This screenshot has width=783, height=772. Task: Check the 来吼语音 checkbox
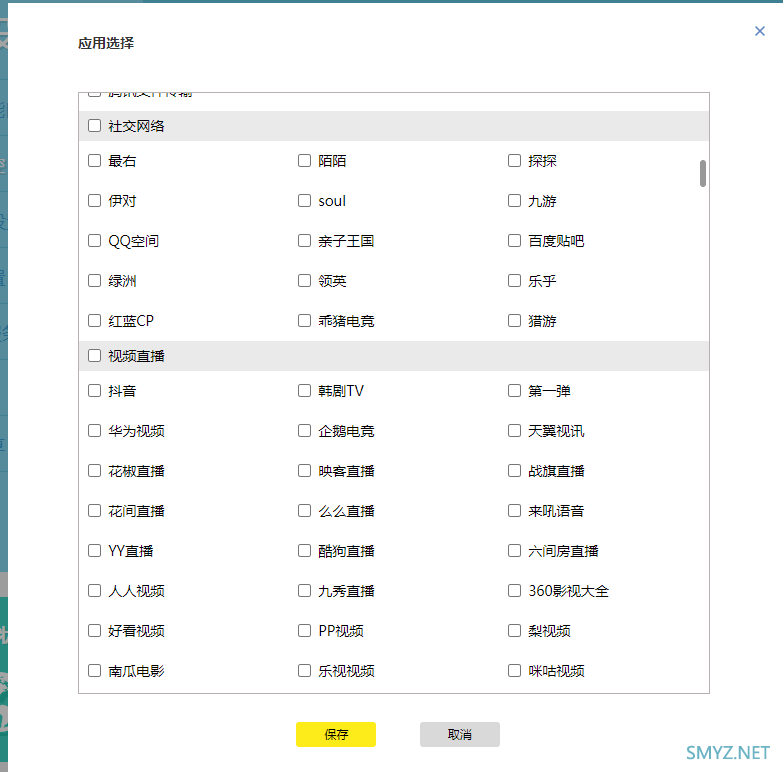(514, 510)
